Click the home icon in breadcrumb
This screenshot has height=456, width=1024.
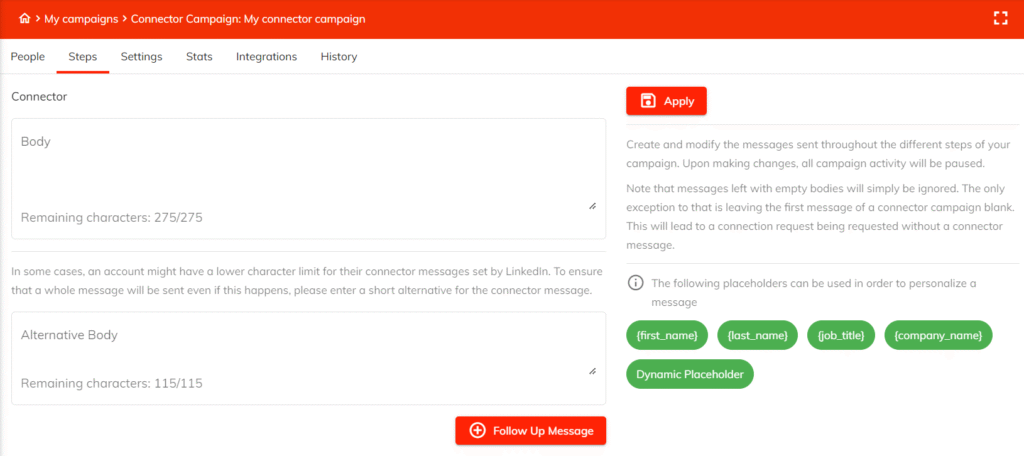[x=25, y=19]
